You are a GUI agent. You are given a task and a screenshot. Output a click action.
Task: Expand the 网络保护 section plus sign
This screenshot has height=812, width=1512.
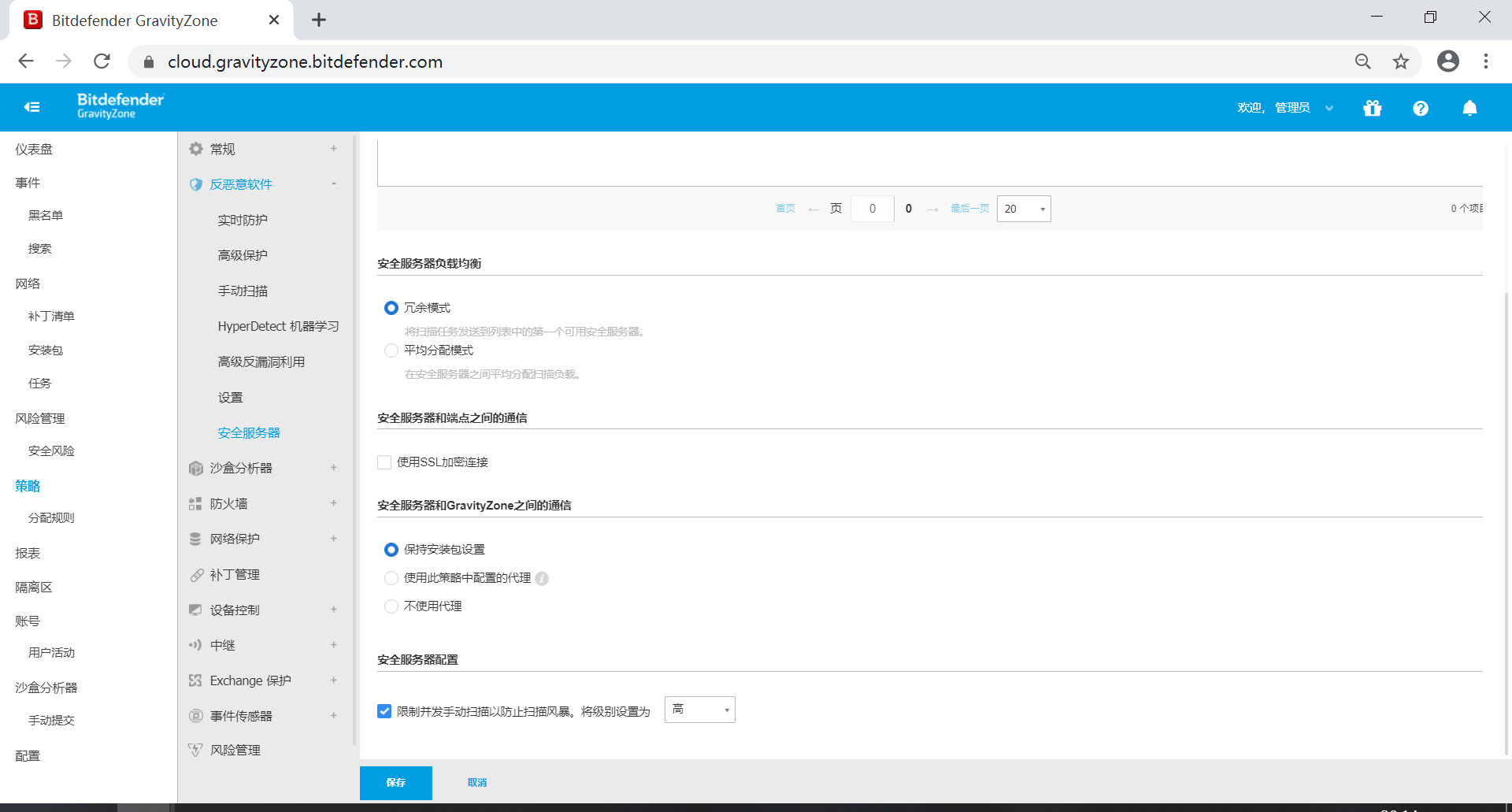334,539
